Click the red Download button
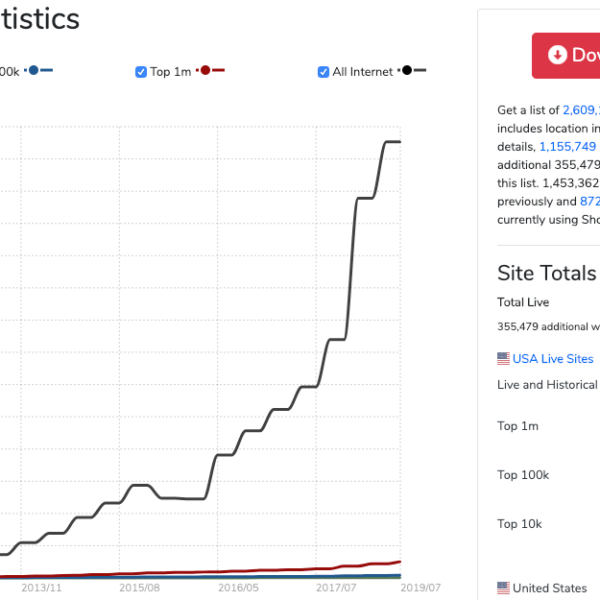 566,55
